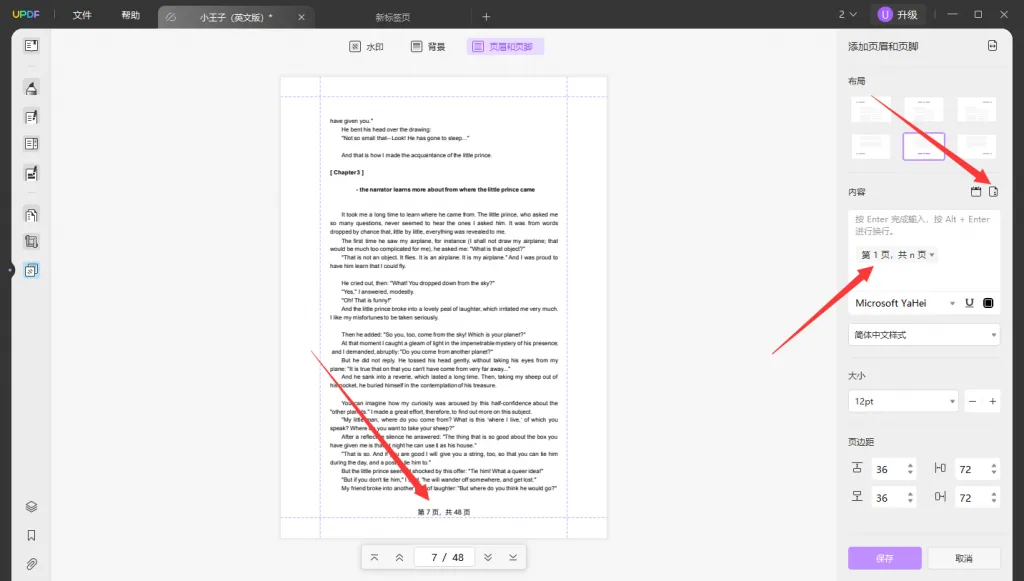The image size is (1024, 581).
Task: Open the Reader mode icon in left sidebar
Action: pyautogui.click(x=31, y=46)
